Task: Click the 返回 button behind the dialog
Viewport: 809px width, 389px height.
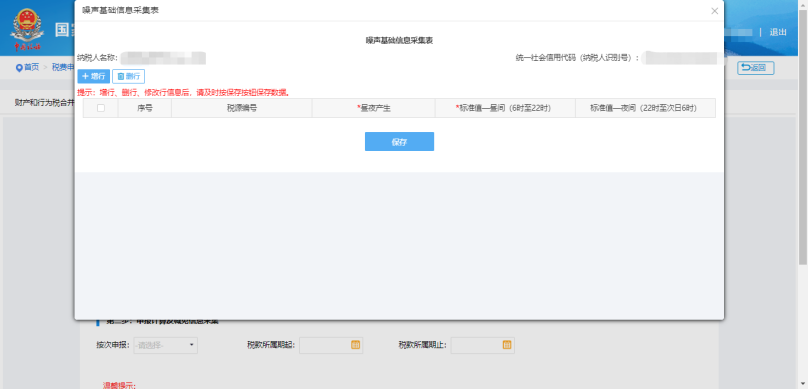Action: pos(755,68)
